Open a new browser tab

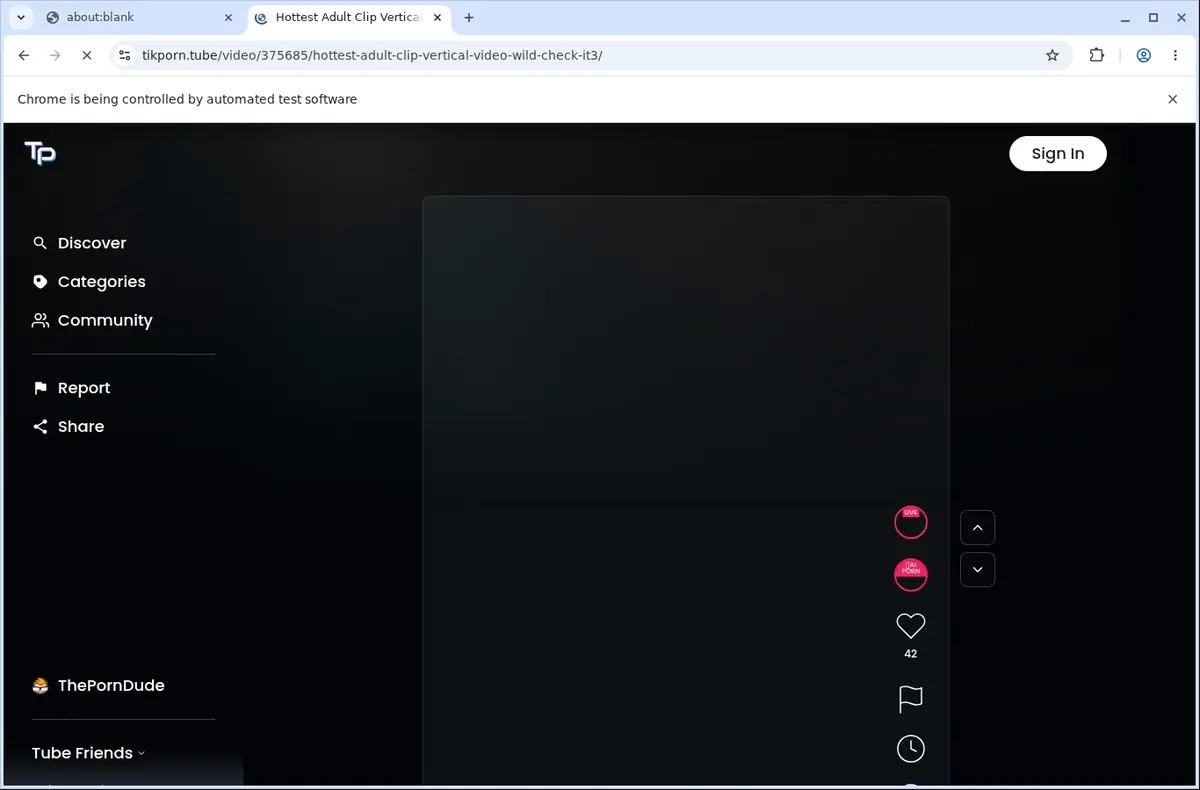[x=469, y=17]
